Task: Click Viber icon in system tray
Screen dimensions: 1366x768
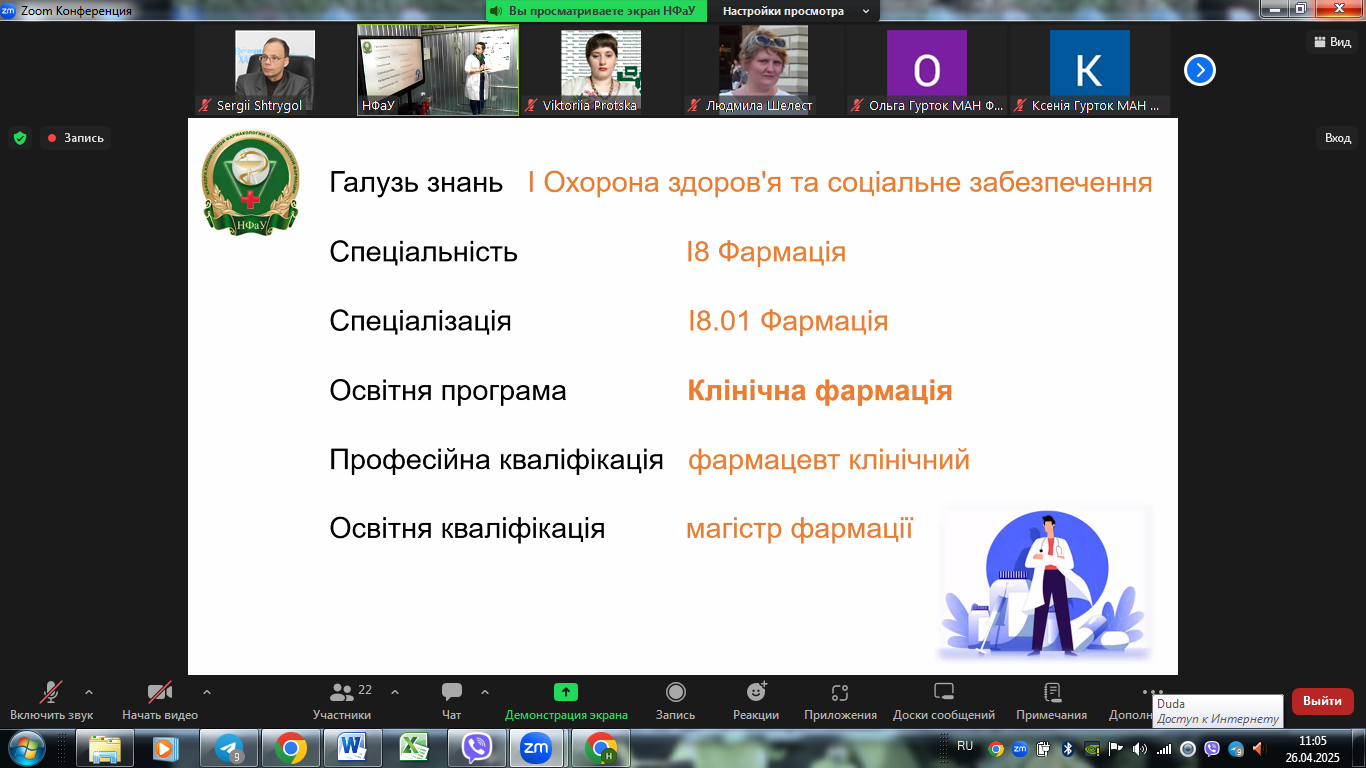Action: (x=1212, y=748)
